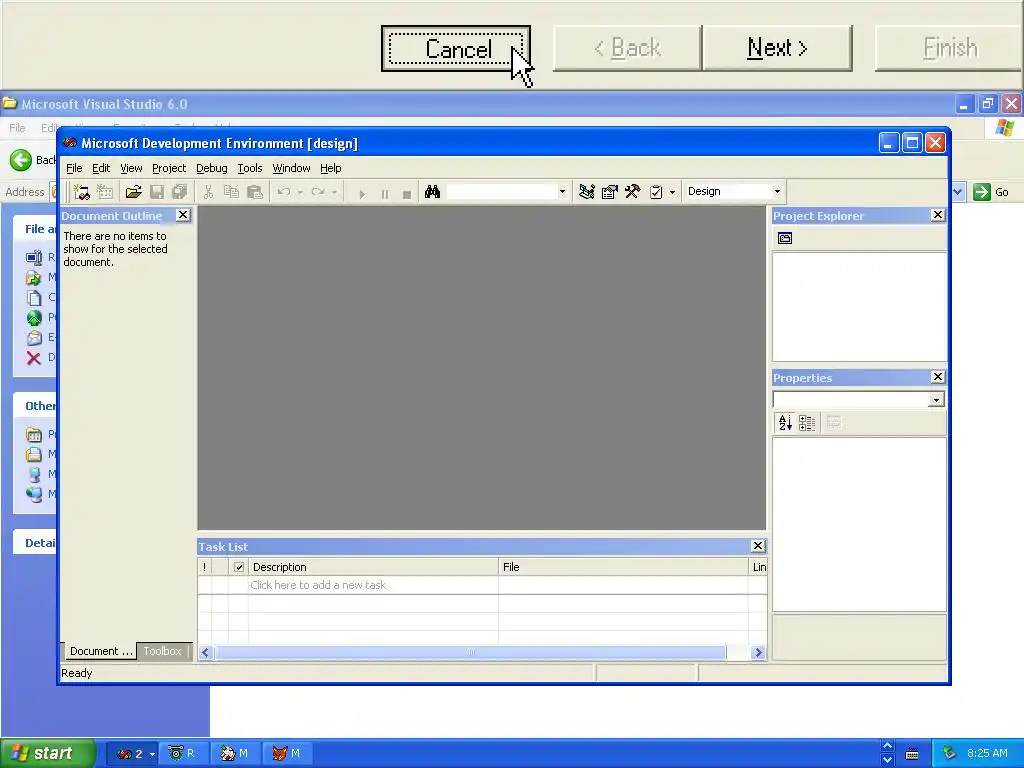Click the Start debugging play icon
The image size is (1024, 768).
(x=362, y=193)
